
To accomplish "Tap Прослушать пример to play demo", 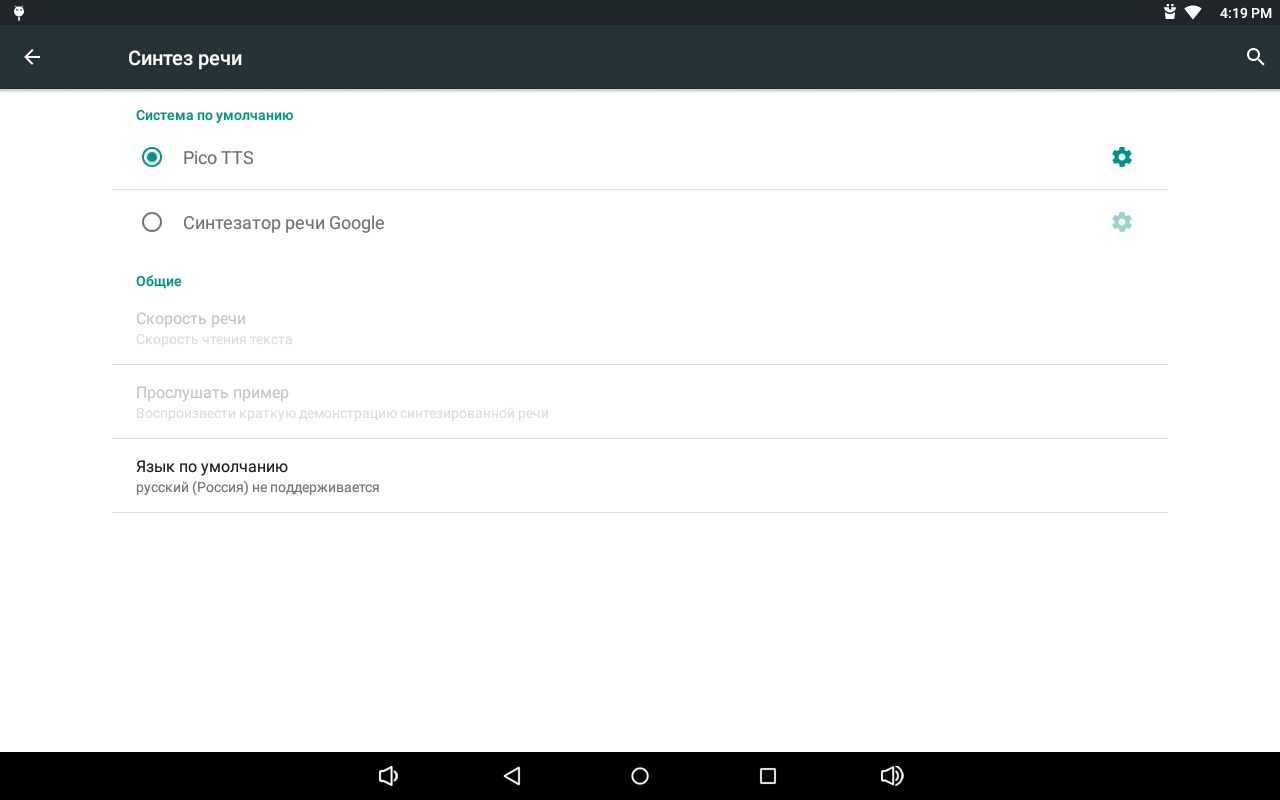I will tap(640, 402).
